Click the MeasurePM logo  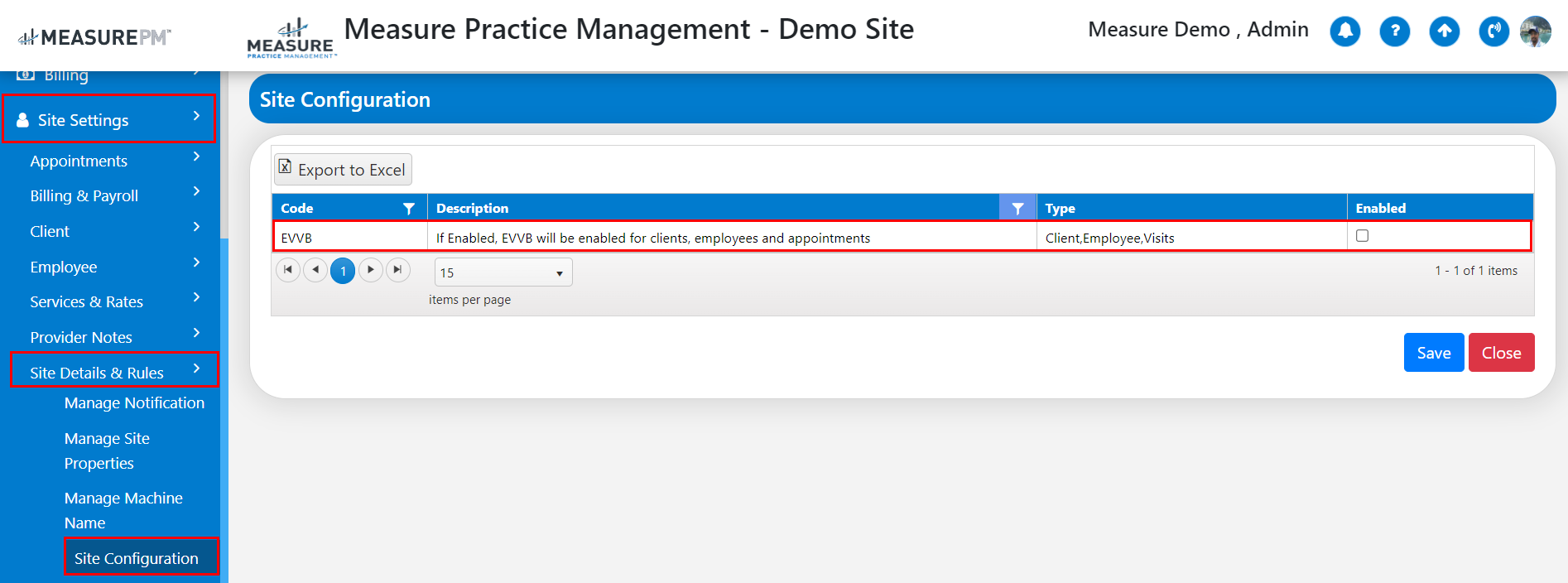pyautogui.click(x=94, y=37)
